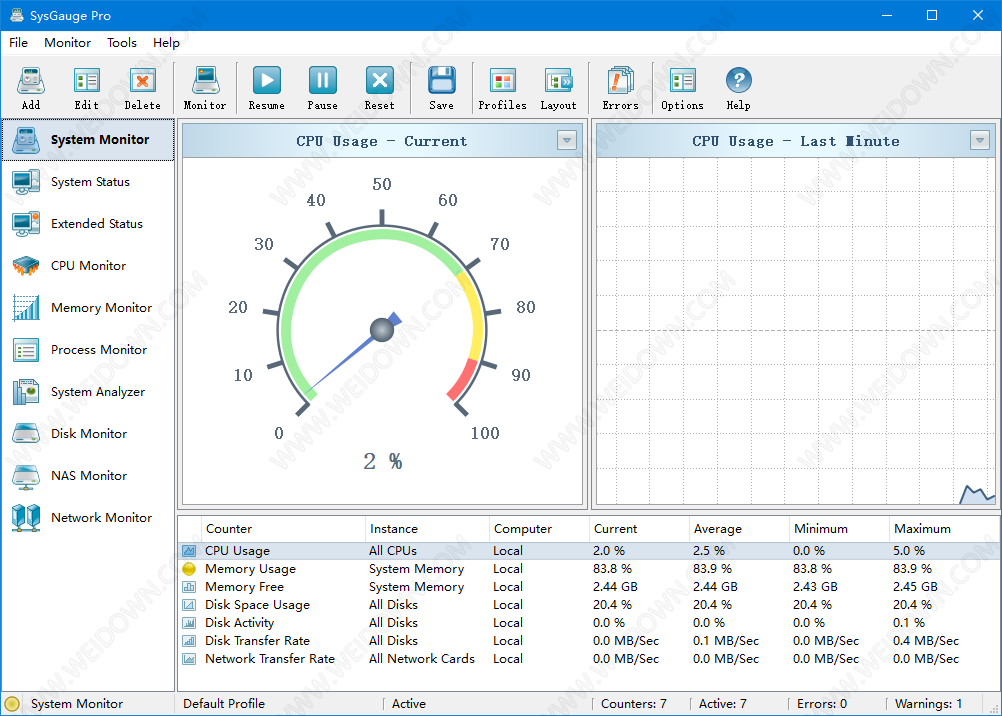Image resolution: width=1002 pixels, height=716 pixels.
Task: Click 'Errors: 0' in the status bar
Action: [x=822, y=704]
